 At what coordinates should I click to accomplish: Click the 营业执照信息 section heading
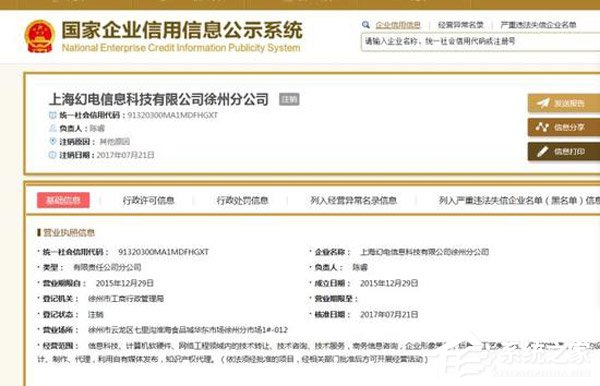coord(69,232)
